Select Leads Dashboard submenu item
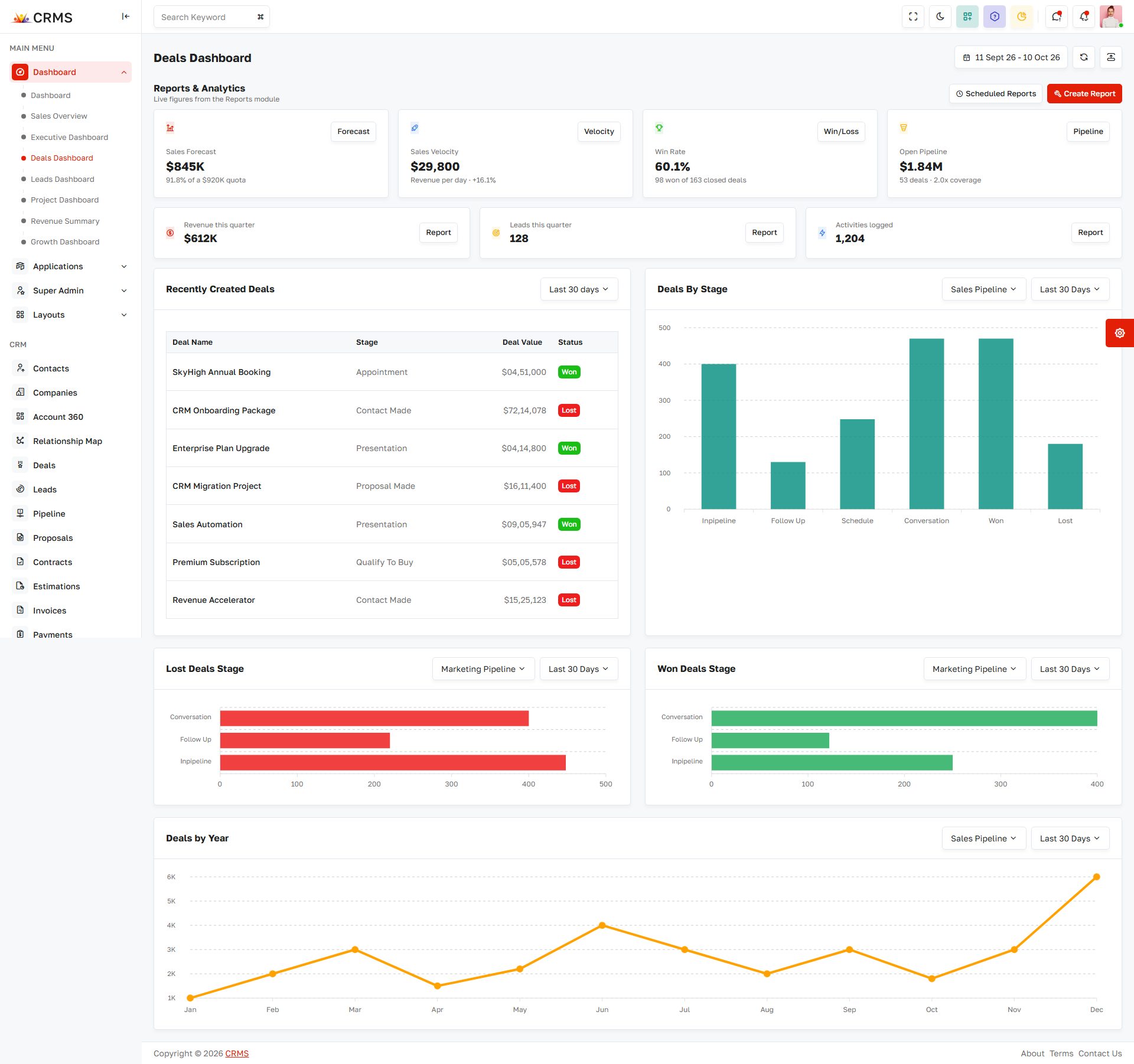 click(x=62, y=179)
